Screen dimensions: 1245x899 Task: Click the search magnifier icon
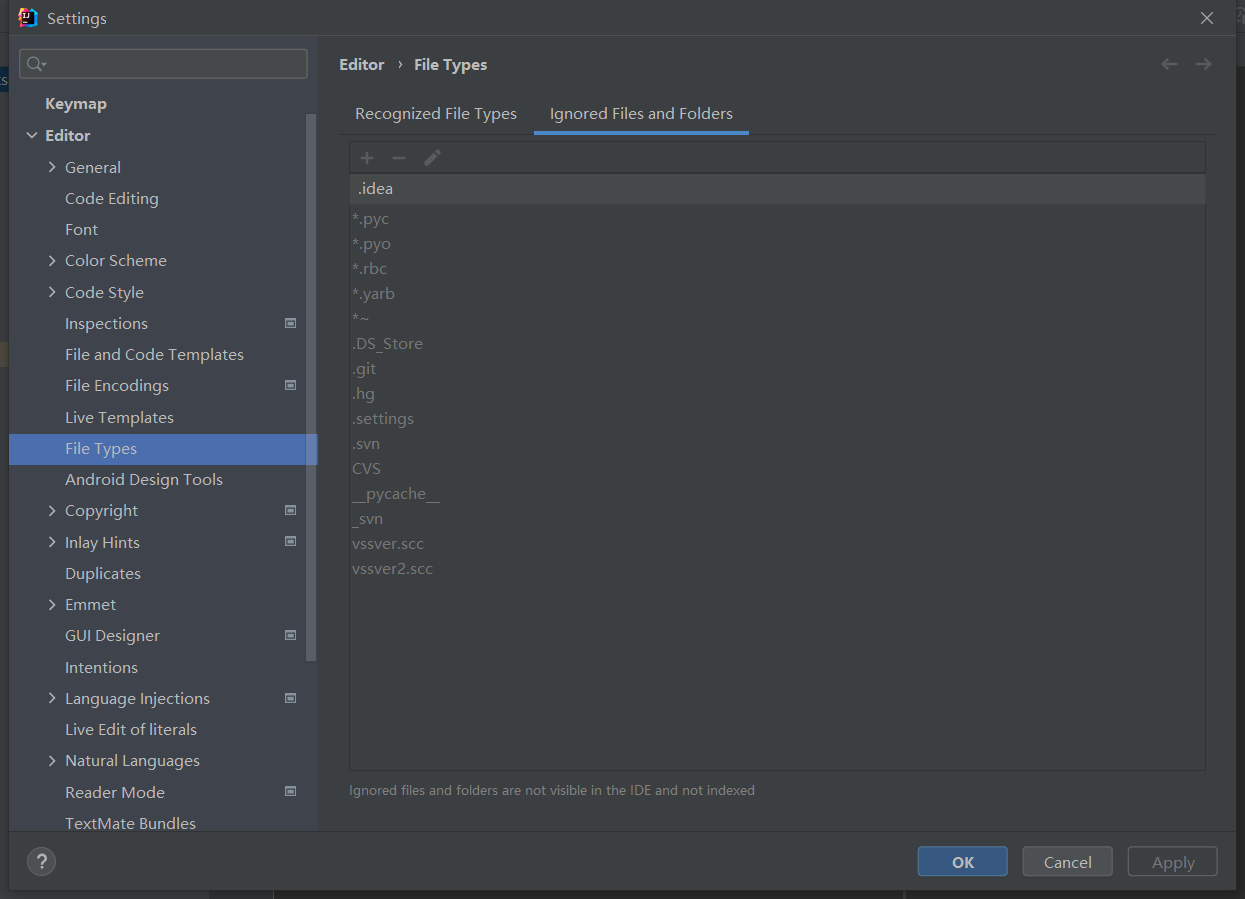coord(36,64)
